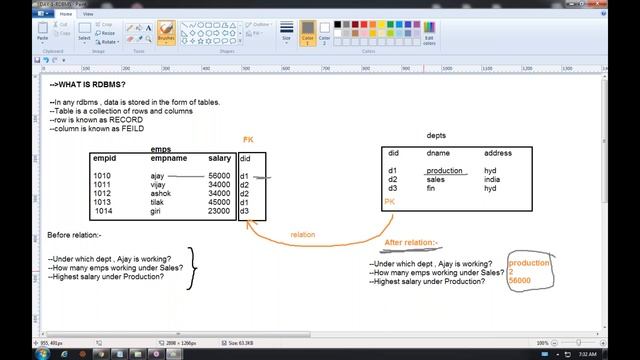This screenshot has height=360, width=640.
Task: Click the vertical scrollbar thumb
Action: tap(604, 141)
